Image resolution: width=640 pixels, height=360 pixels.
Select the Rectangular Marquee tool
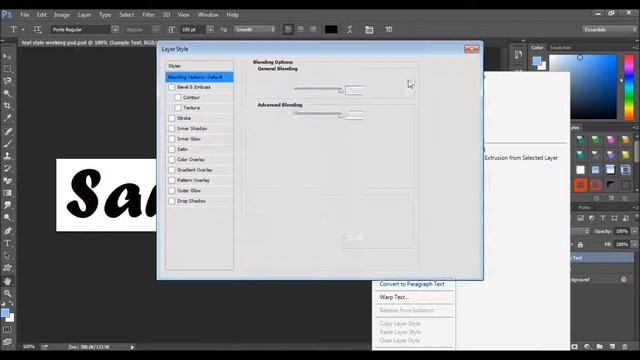click(x=7, y=69)
